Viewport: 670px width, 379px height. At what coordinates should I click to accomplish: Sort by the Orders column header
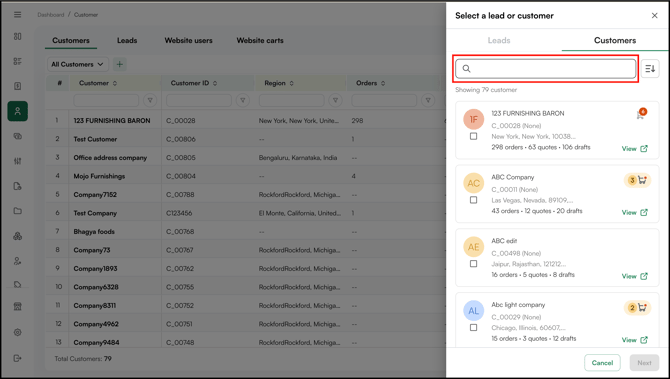pyautogui.click(x=371, y=83)
